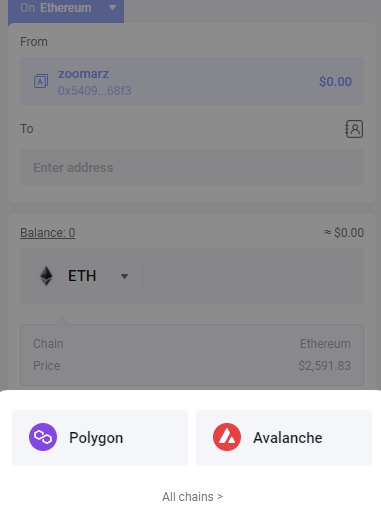The width and height of the screenshot is (381, 518).
Task: Select the Avalanche chain option
Action: pos(284,437)
